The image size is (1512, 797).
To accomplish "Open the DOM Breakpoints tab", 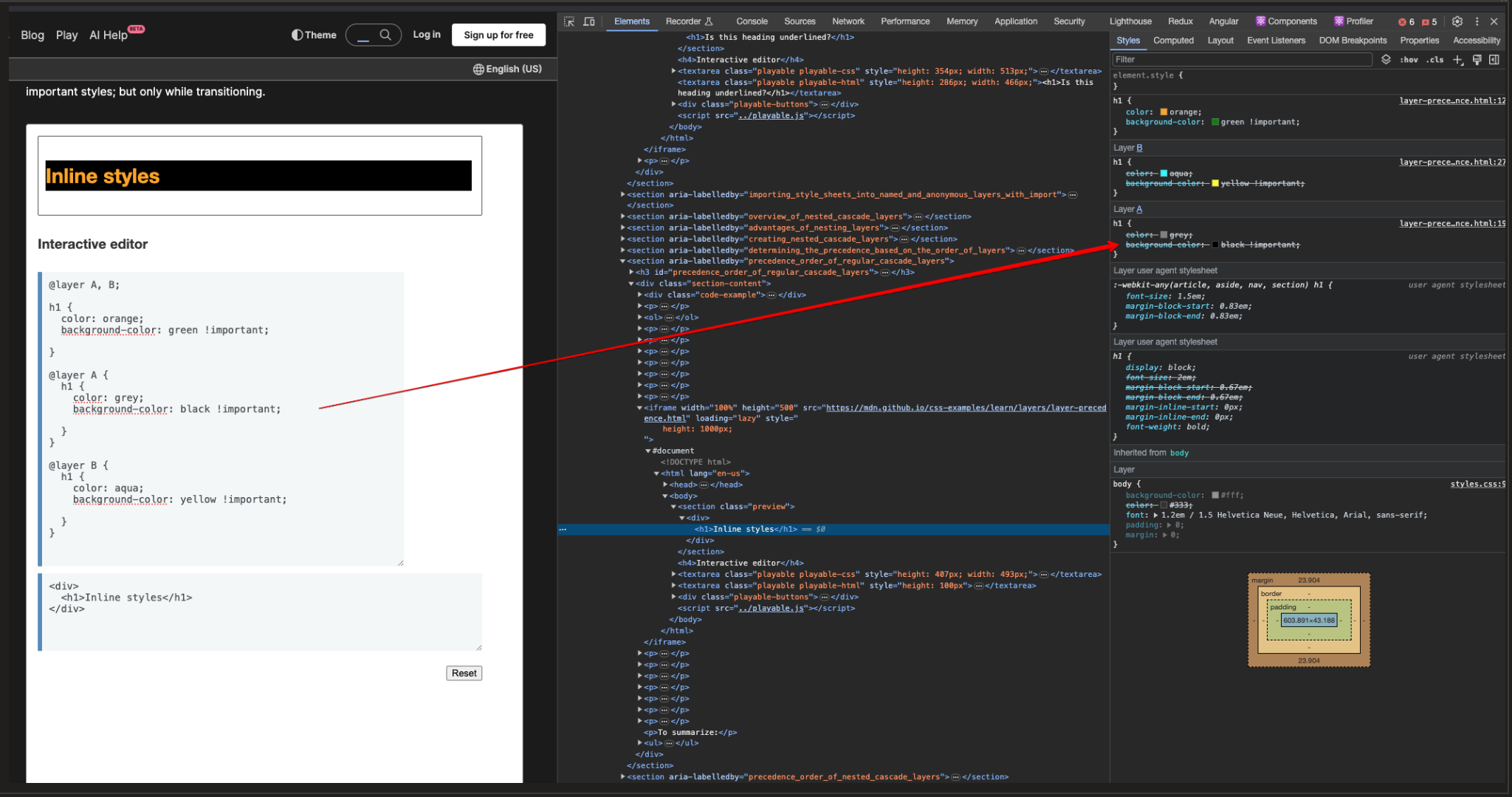I will (1353, 41).
